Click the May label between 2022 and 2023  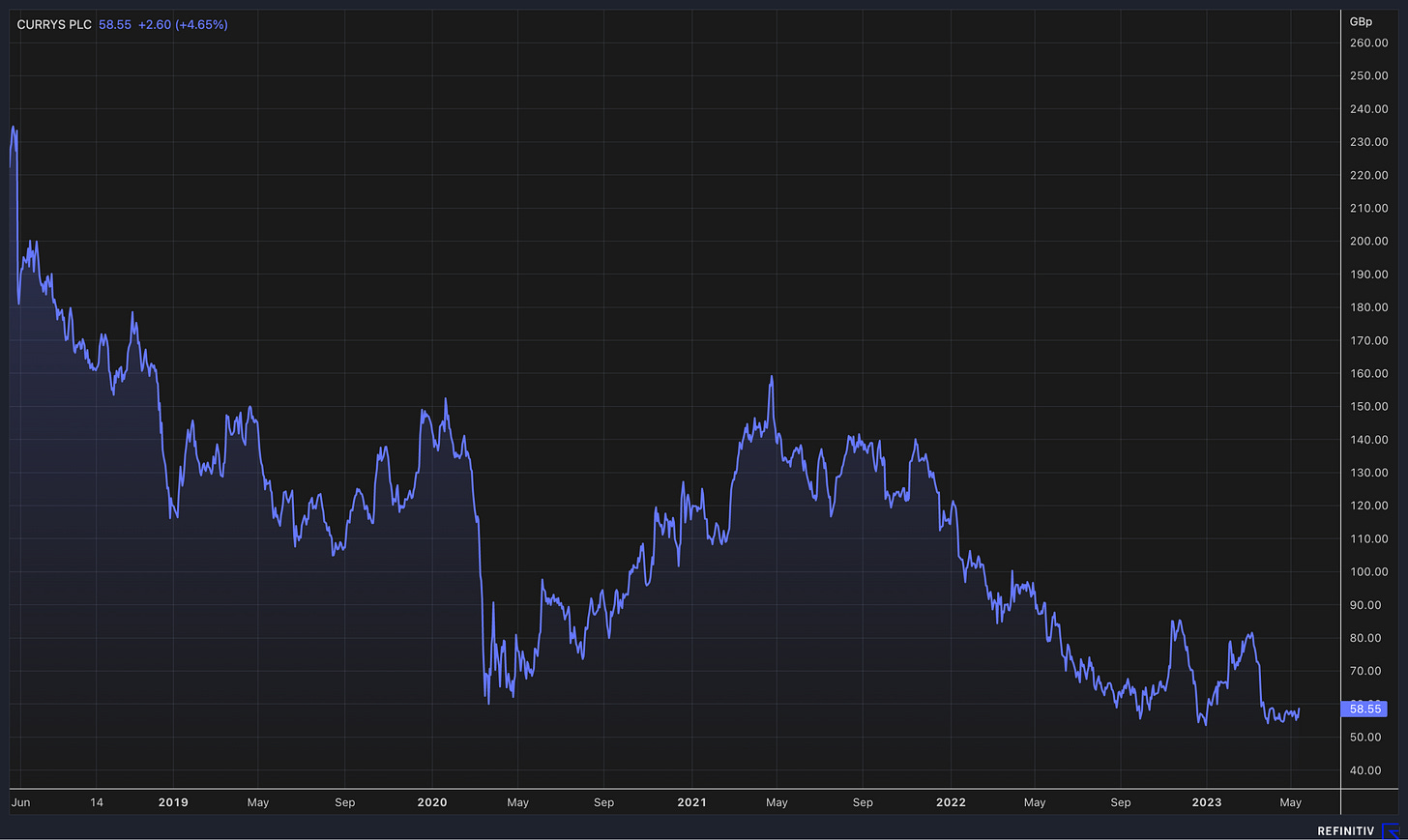(1035, 802)
